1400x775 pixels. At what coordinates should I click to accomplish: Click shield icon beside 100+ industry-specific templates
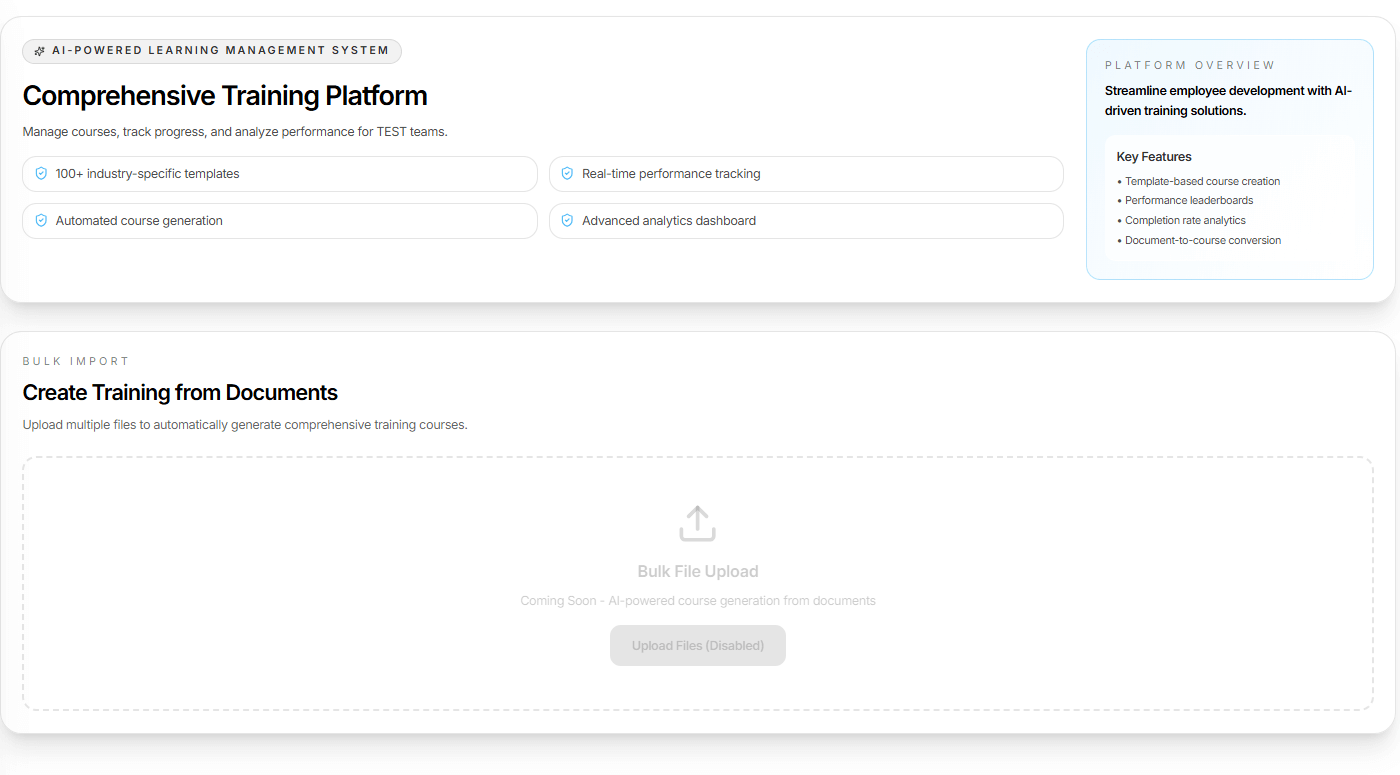click(41, 174)
